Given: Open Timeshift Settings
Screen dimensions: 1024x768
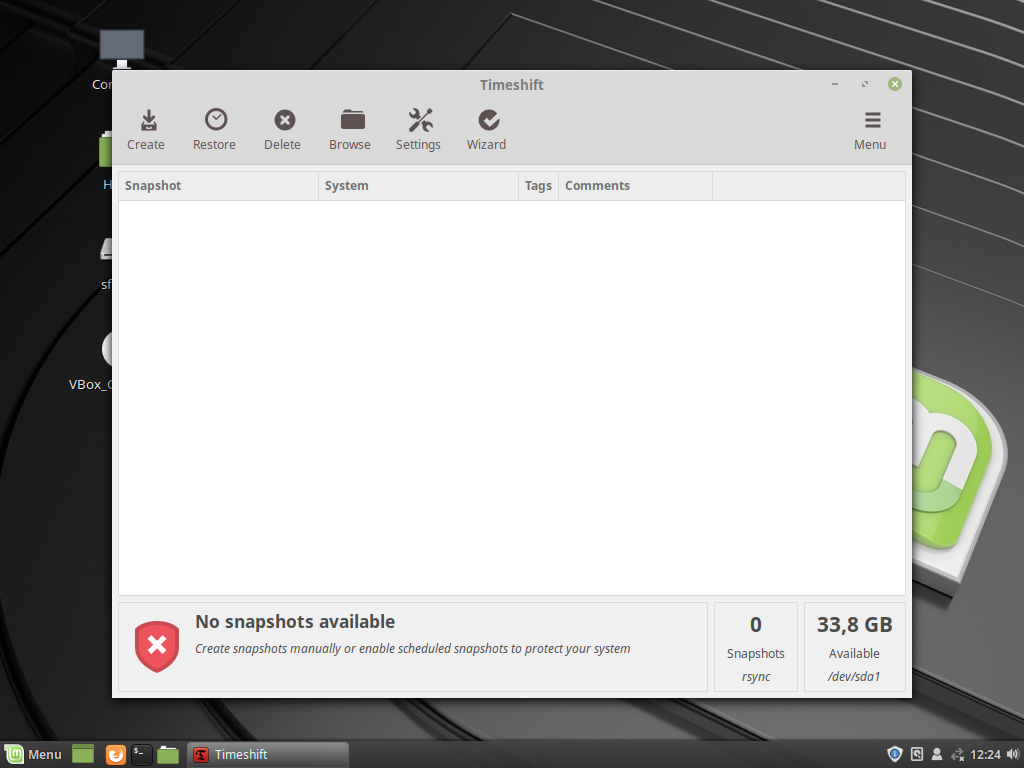Looking at the screenshot, I should [x=418, y=130].
